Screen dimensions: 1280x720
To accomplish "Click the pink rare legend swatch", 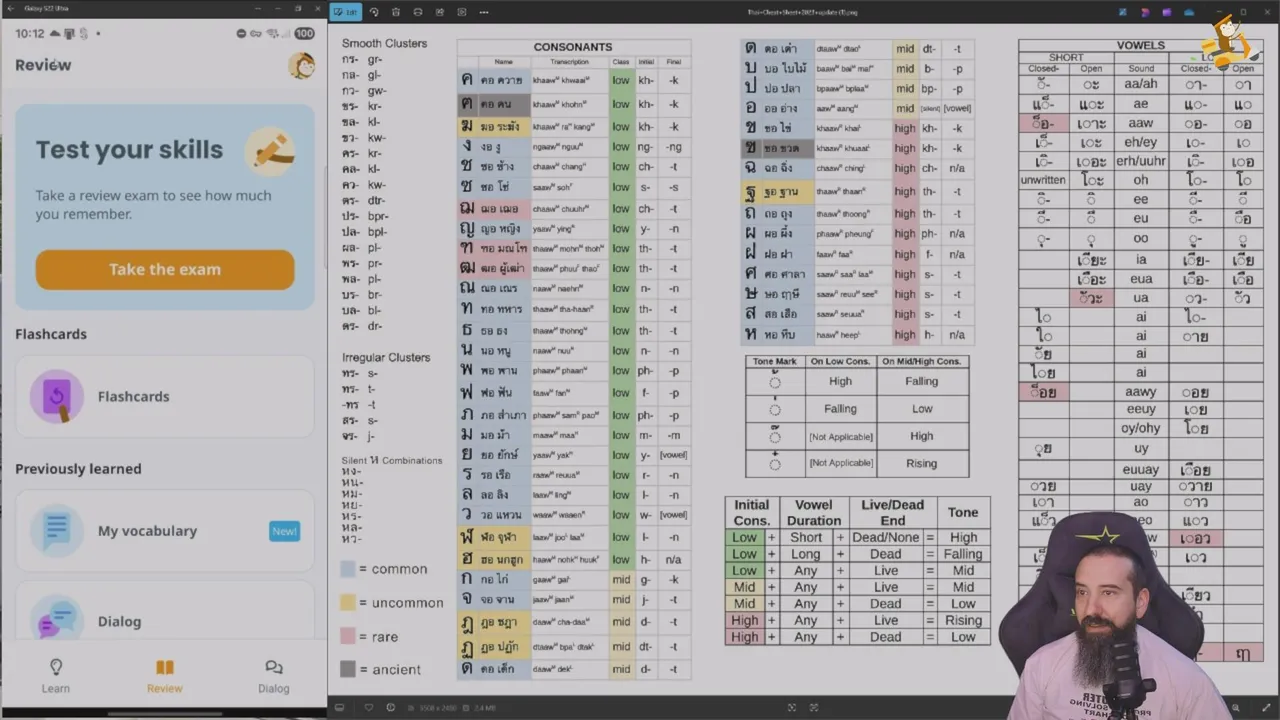I will [348, 637].
